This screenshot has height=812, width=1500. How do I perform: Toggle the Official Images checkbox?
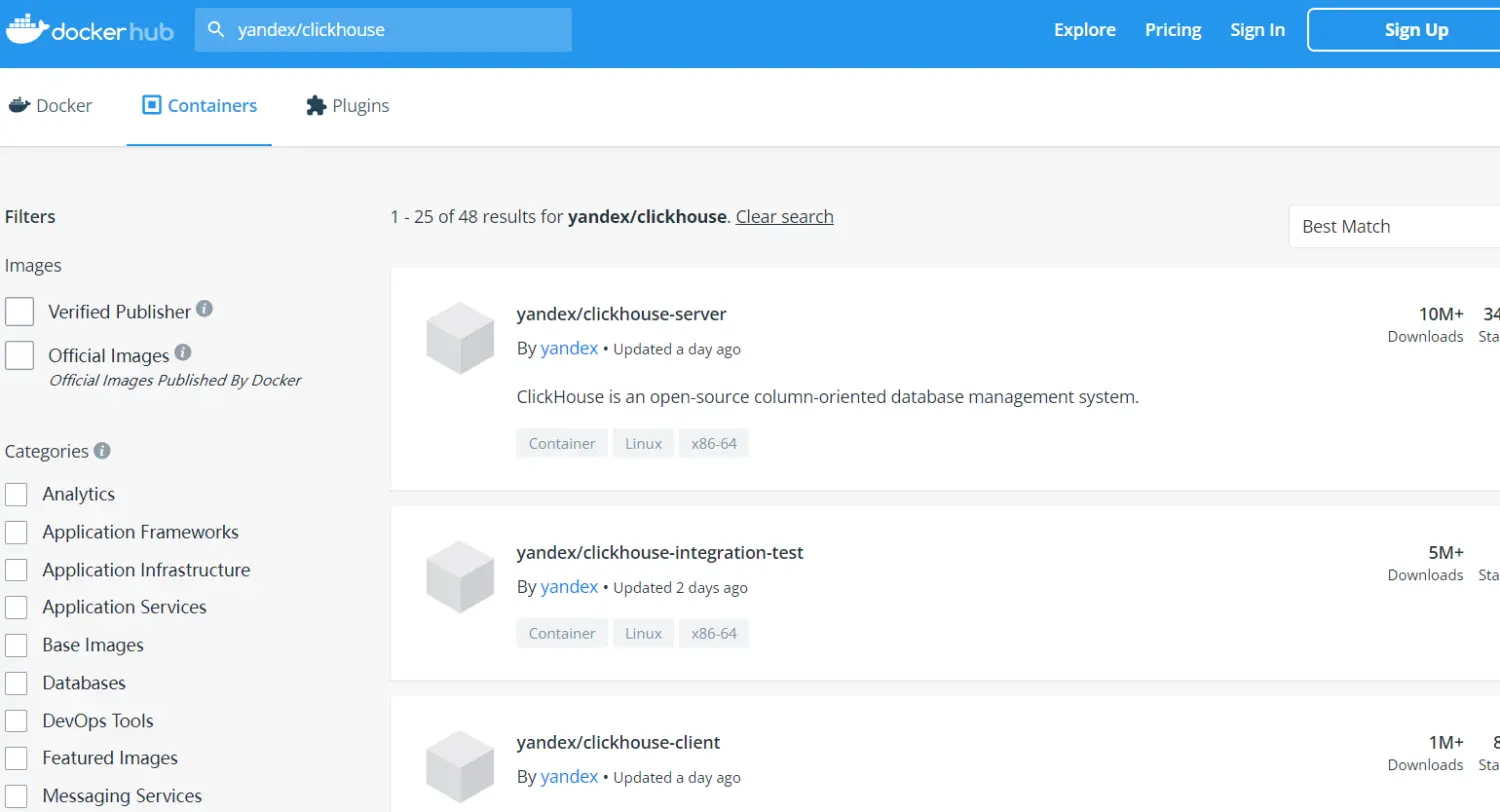coord(20,355)
